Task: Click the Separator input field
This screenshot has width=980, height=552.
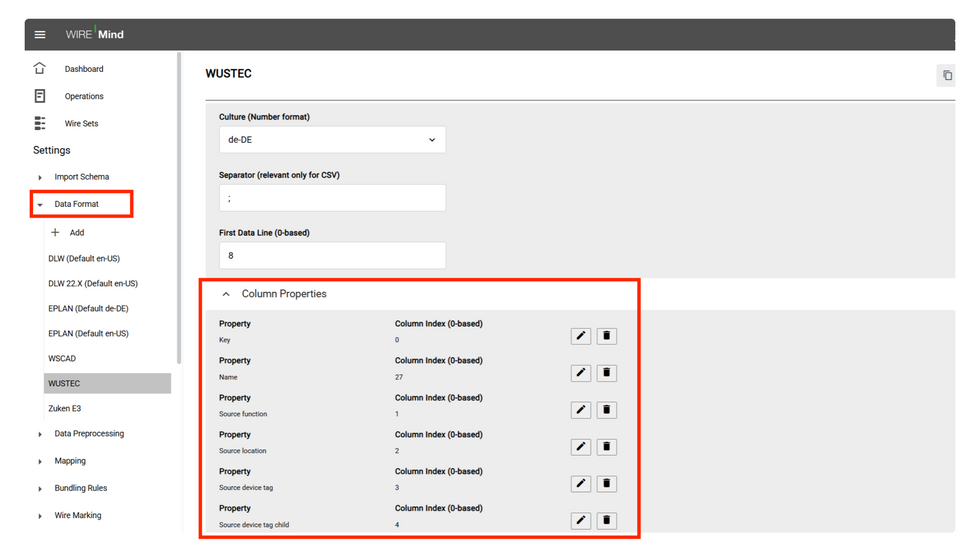Action: pyautogui.click(x=332, y=198)
